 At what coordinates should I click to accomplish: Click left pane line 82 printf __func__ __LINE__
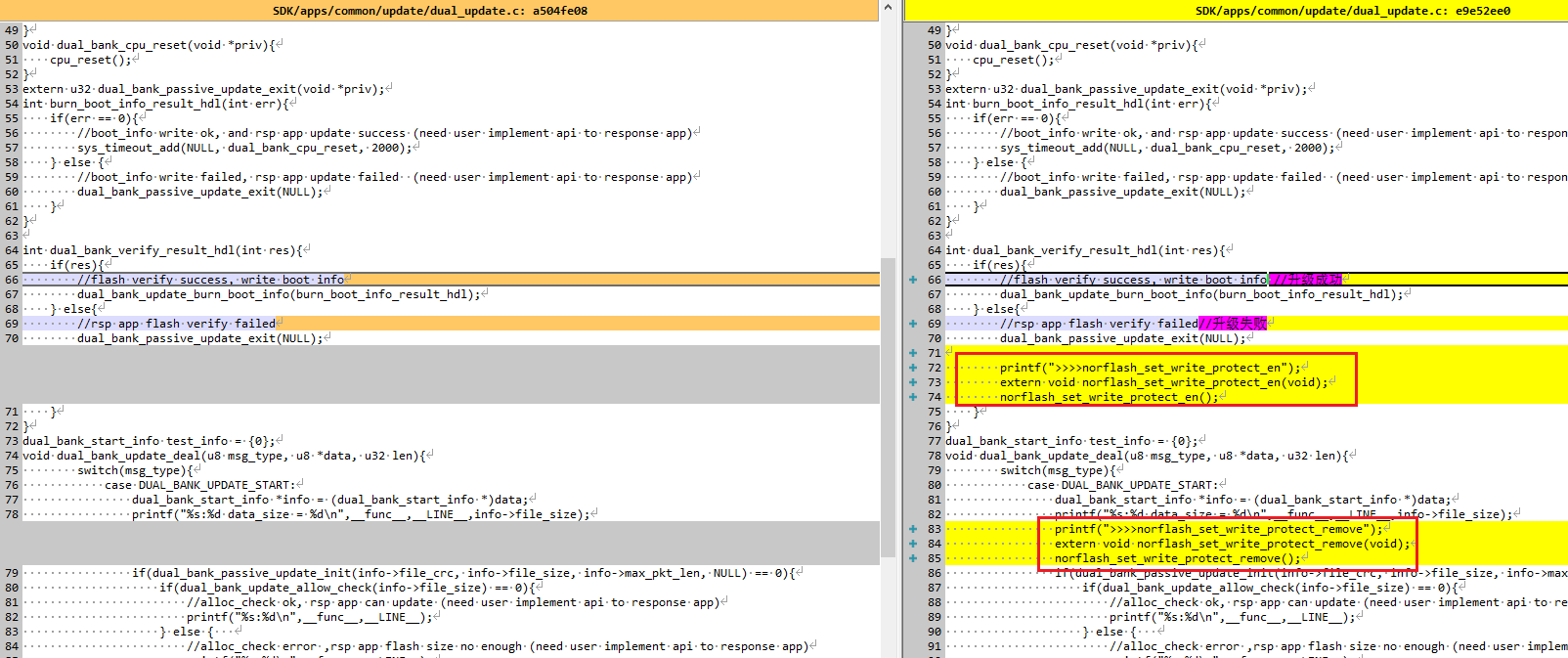pos(309,617)
